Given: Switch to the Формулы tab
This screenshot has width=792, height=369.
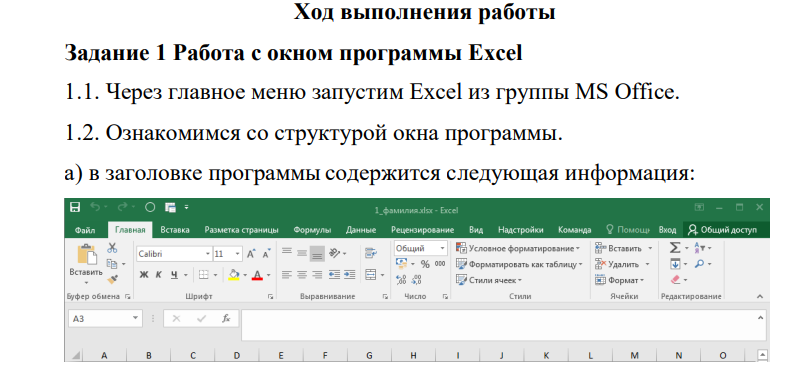Looking at the screenshot, I should point(312,230).
